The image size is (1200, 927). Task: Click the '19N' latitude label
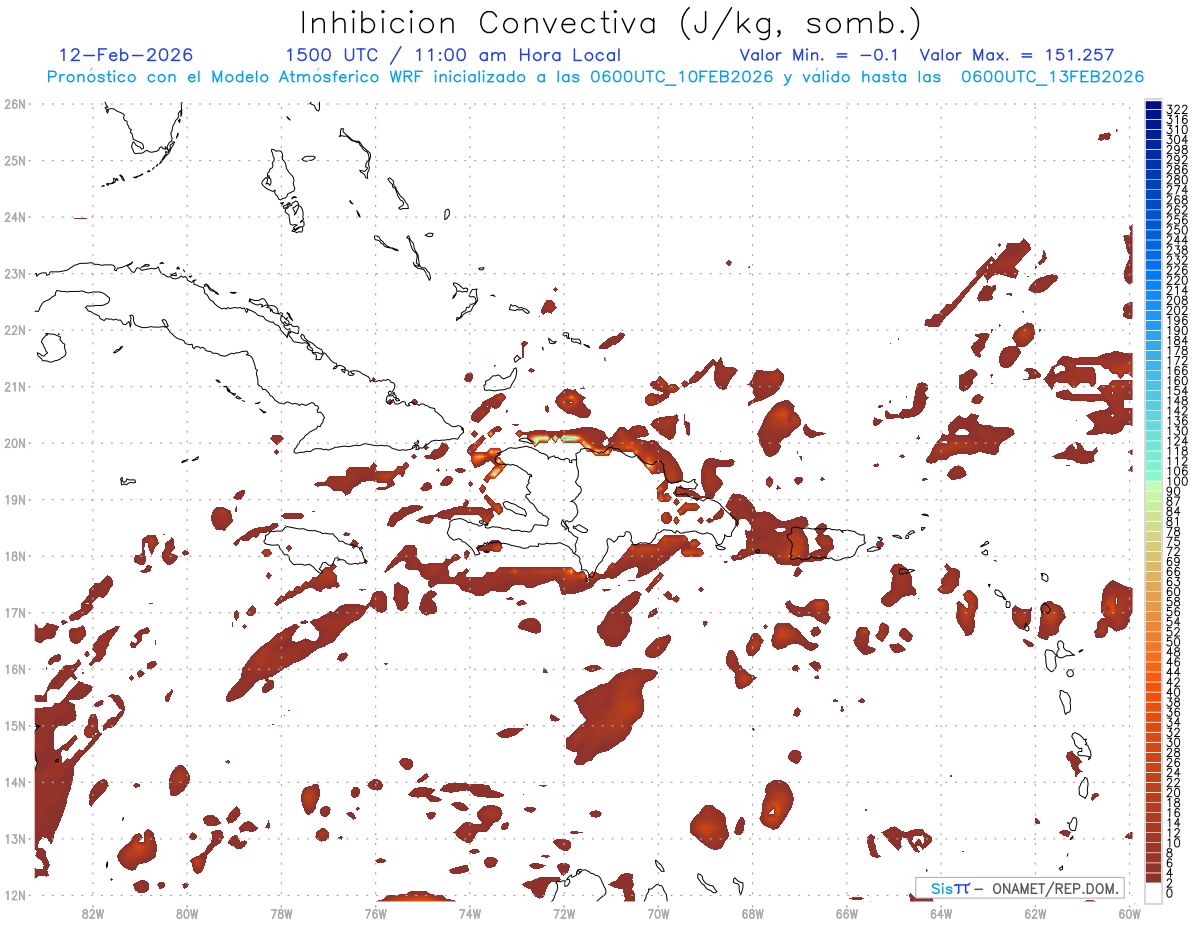[x=15, y=499]
